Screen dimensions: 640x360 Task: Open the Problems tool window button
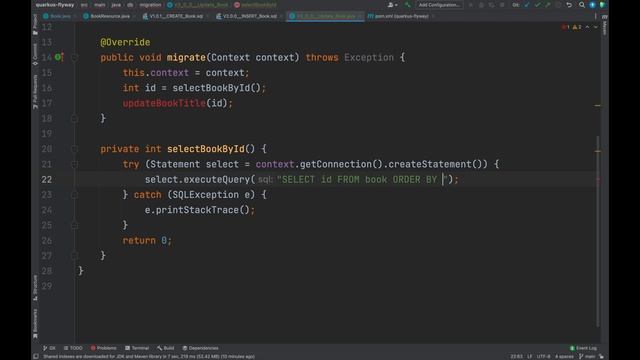pos(103,348)
